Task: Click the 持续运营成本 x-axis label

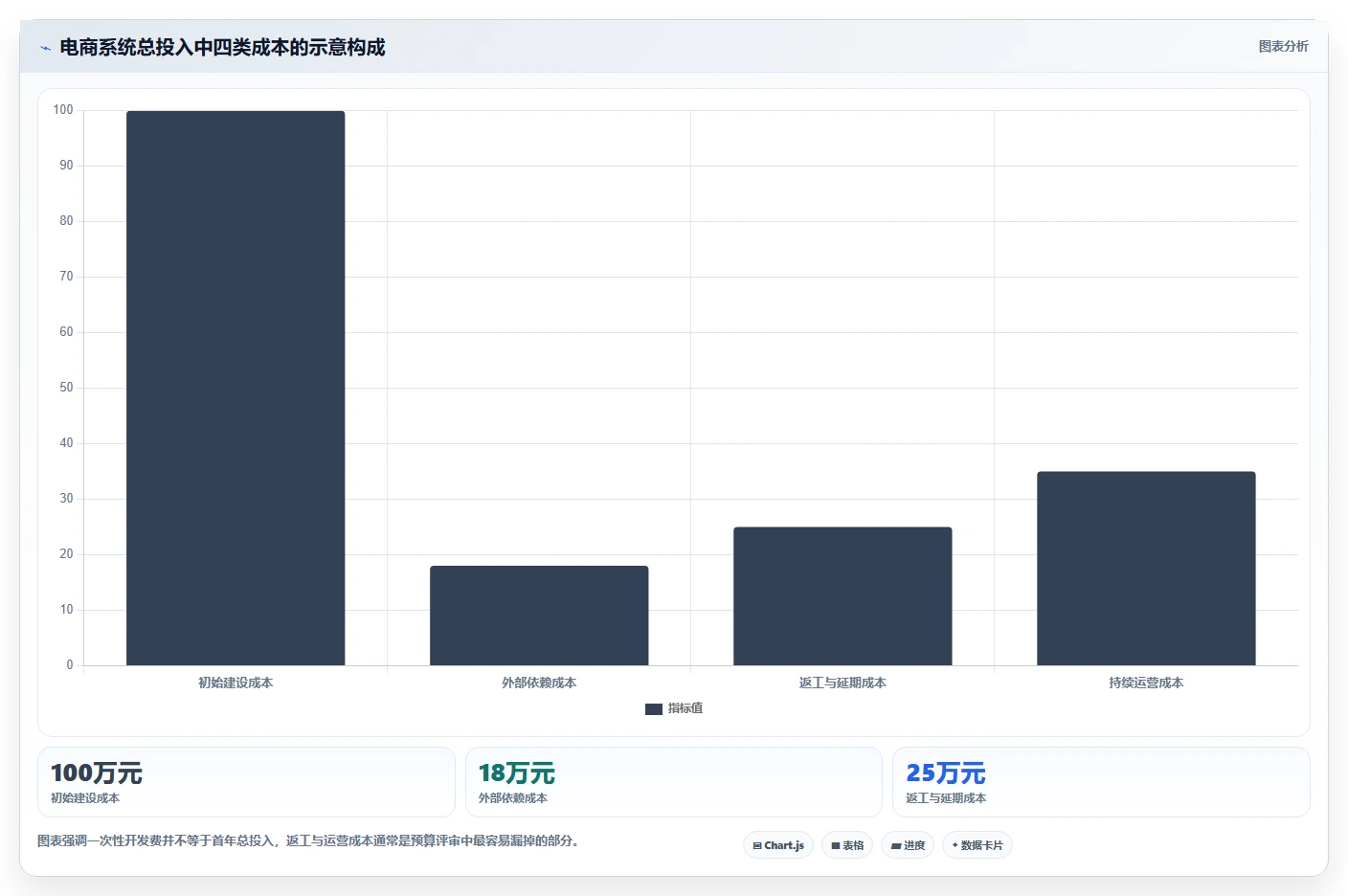Action: tap(1146, 683)
